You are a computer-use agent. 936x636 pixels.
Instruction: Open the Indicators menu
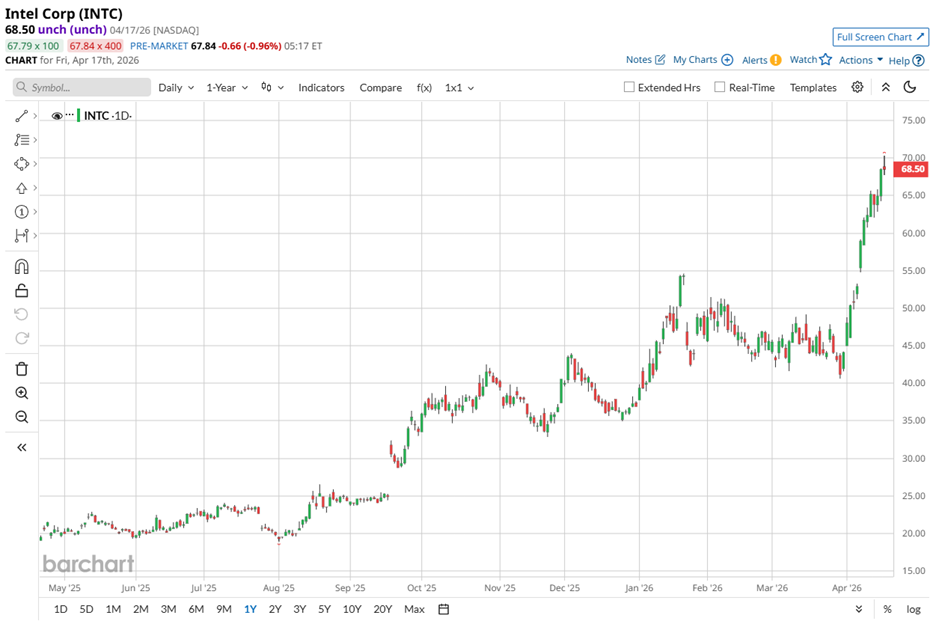click(321, 88)
